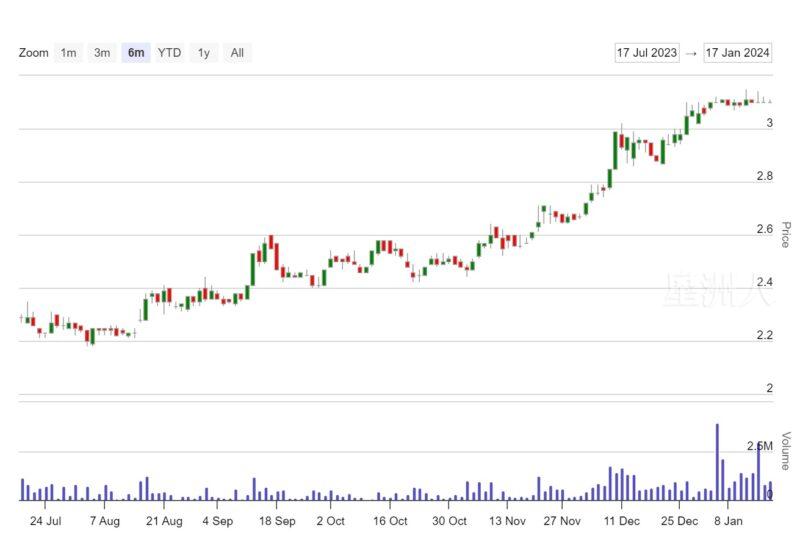Click the 24 Jul date axis label

point(46,521)
